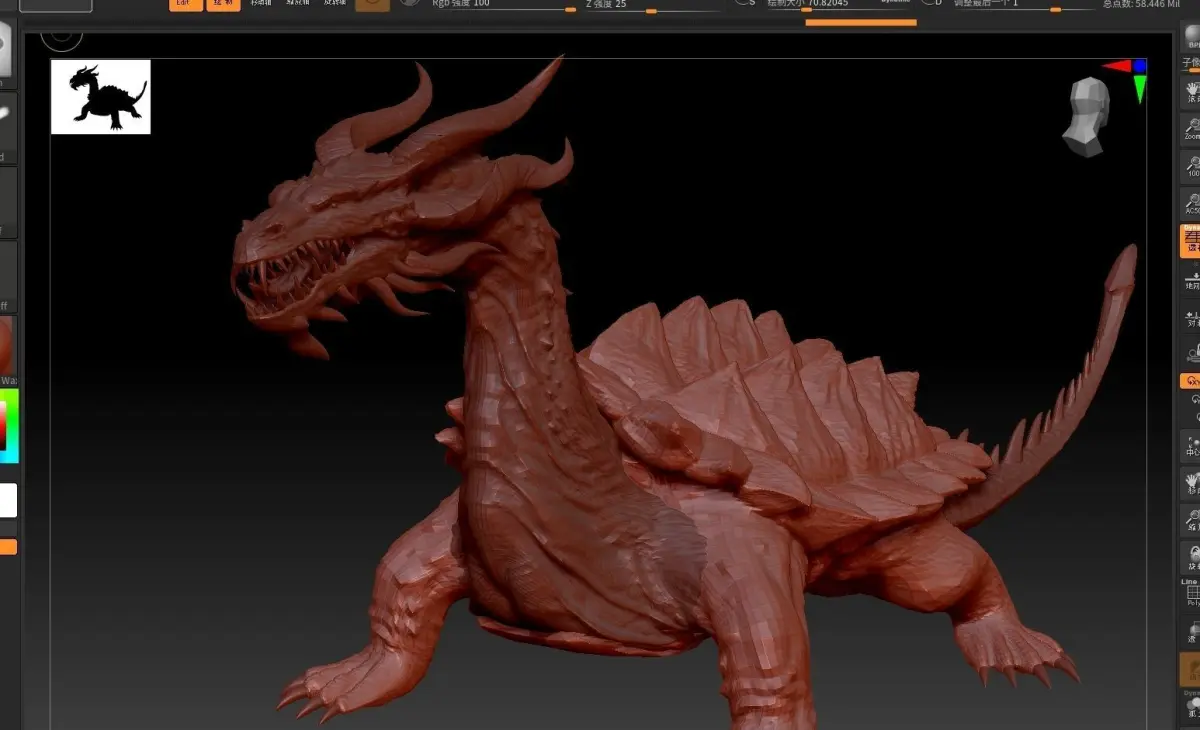Toggle the Floor grid display

(1191, 279)
